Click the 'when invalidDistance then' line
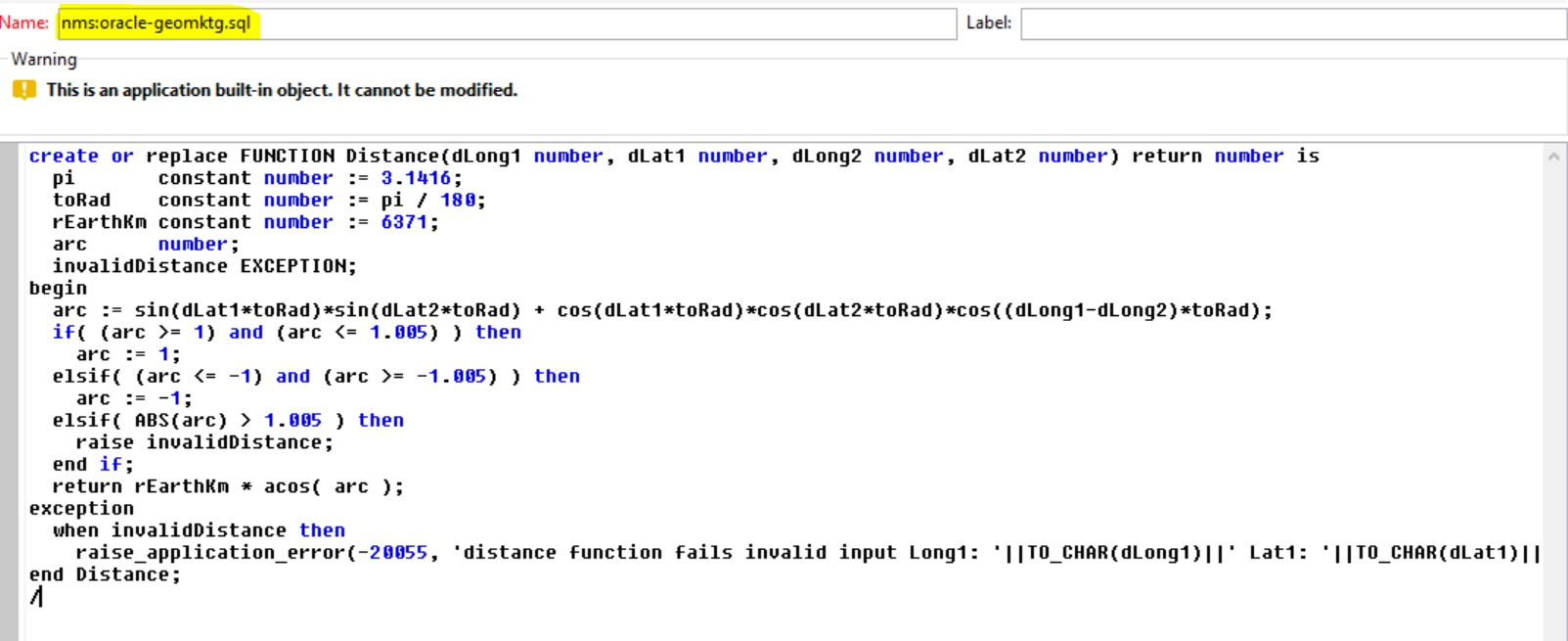This screenshot has height=641, width=1568. point(199,530)
